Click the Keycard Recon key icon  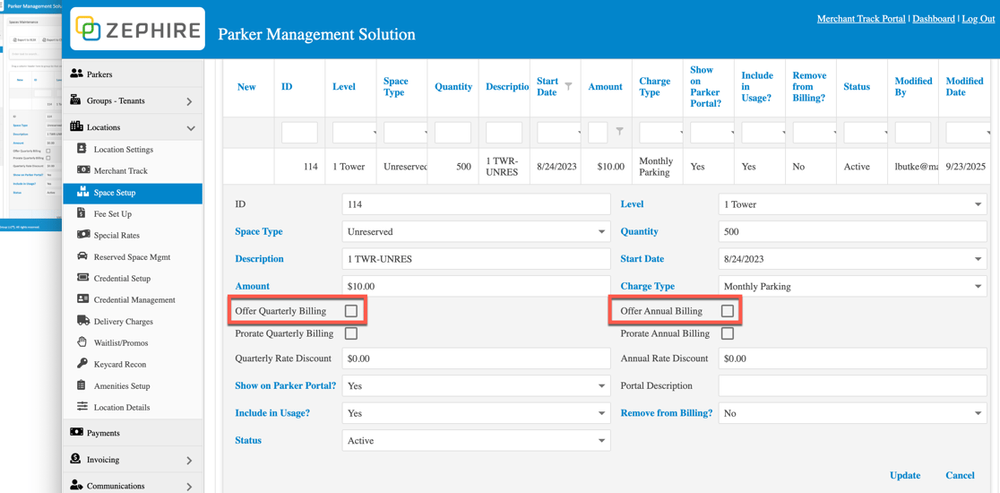[82, 364]
